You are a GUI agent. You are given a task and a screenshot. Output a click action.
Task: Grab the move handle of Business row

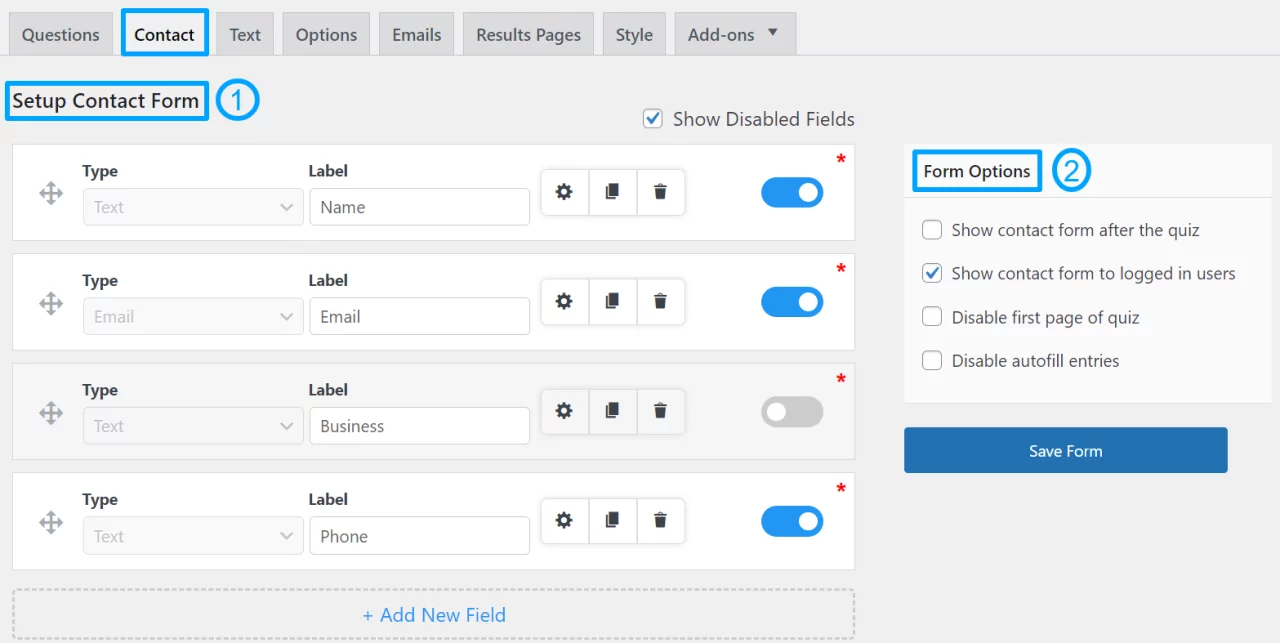click(51, 412)
